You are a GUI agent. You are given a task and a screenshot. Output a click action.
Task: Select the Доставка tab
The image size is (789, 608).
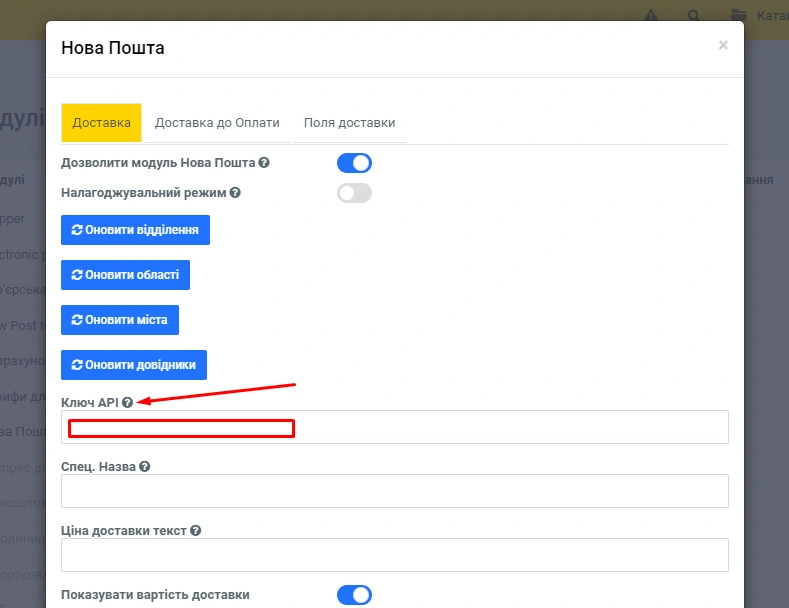point(102,123)
